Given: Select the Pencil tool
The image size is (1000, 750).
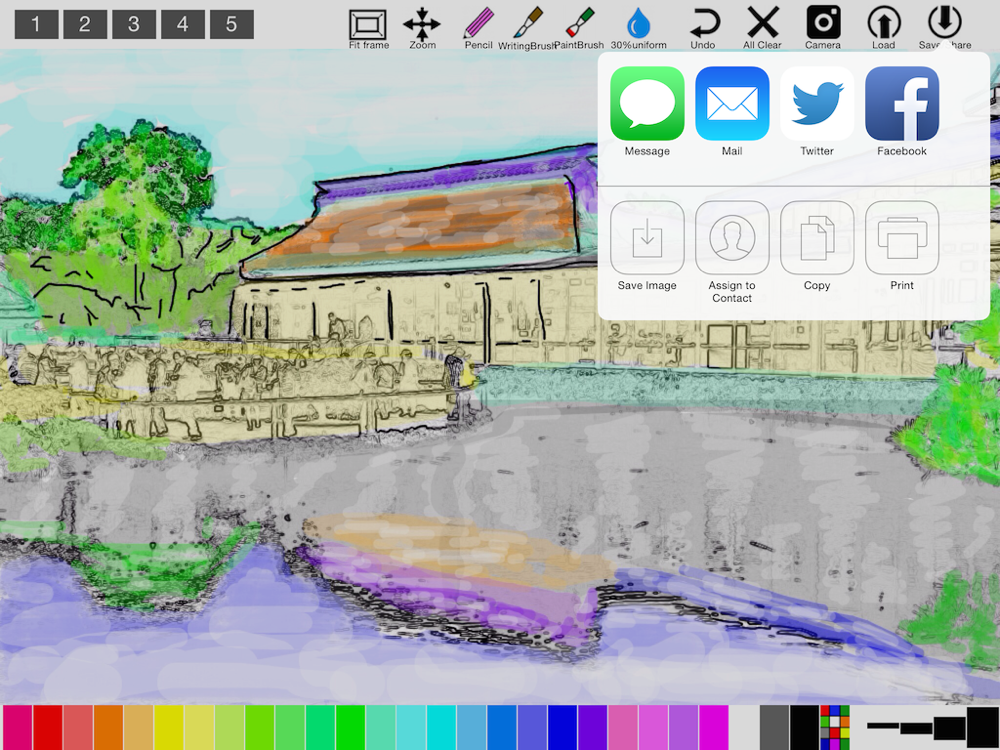Looking at the screenshot, I should (x=479, y=26).
